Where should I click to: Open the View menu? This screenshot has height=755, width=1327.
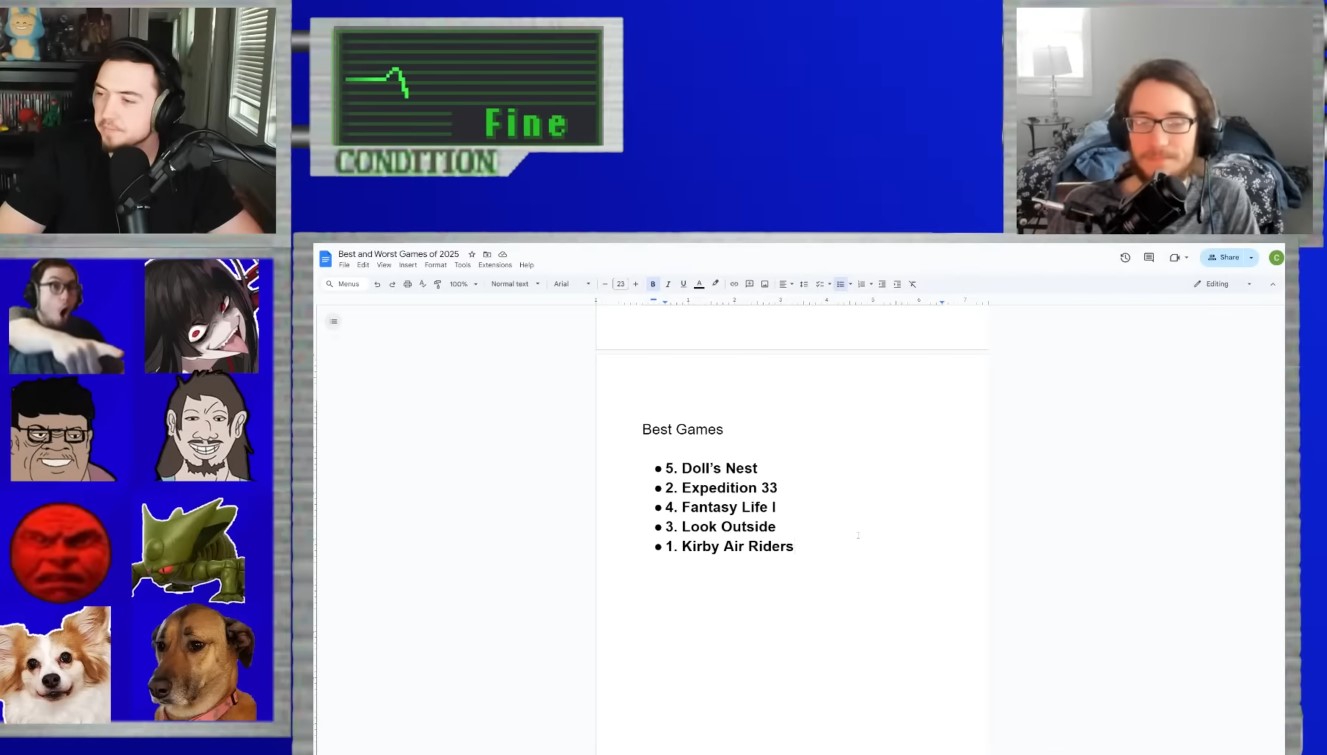click(x=384, y=266)
